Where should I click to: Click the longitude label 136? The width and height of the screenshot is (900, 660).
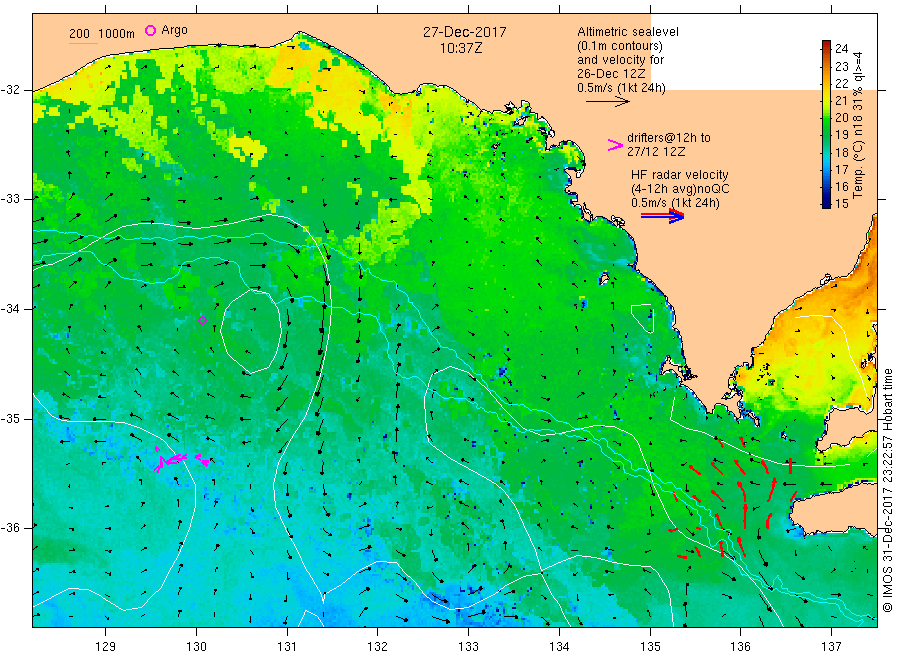pos(740,647)
